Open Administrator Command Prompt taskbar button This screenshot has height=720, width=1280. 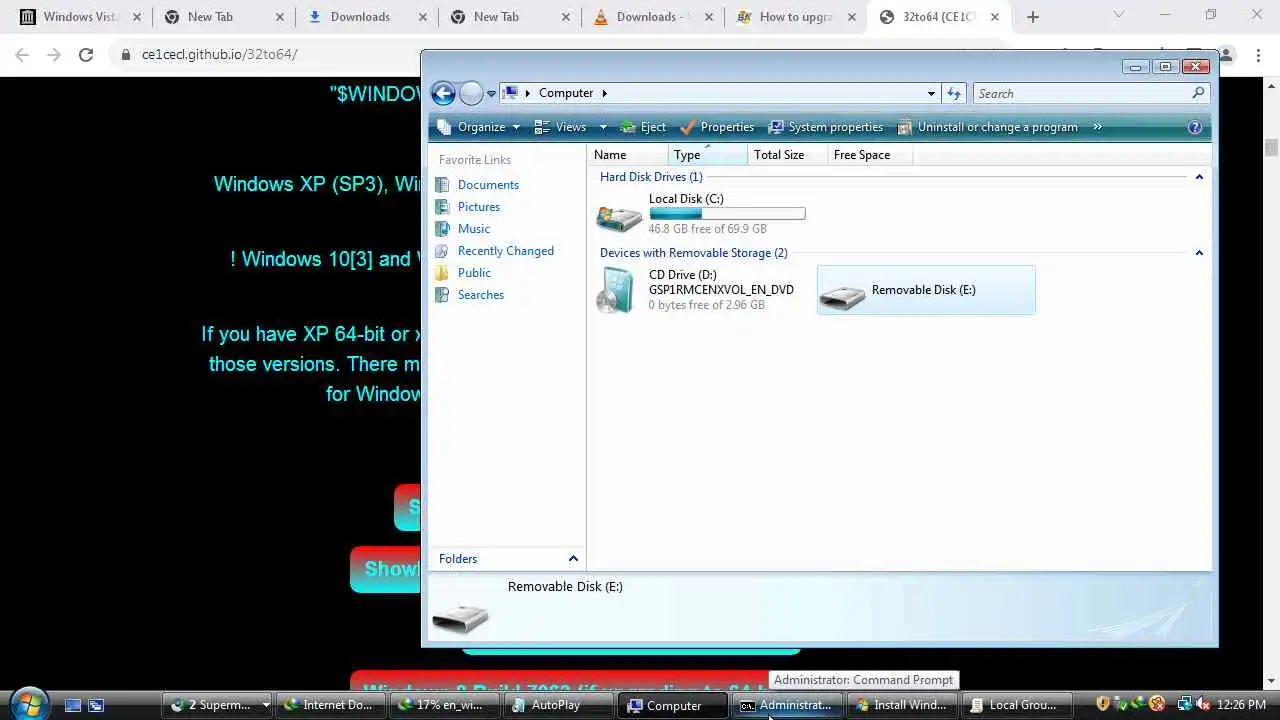(788, 705)
